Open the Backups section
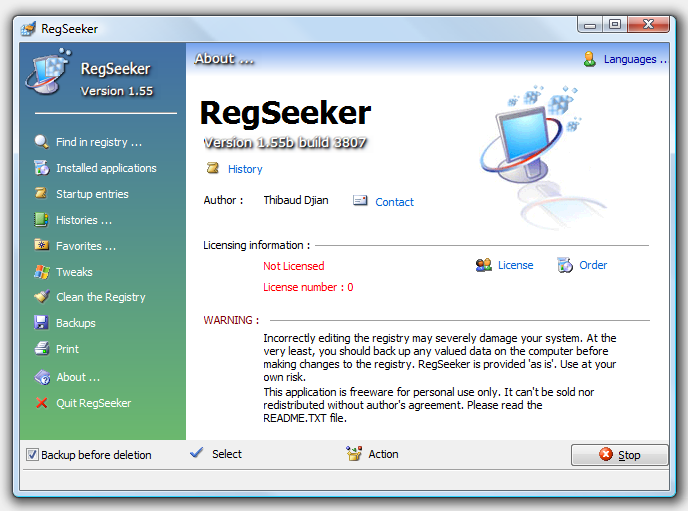688x511 pixels. 76,323
